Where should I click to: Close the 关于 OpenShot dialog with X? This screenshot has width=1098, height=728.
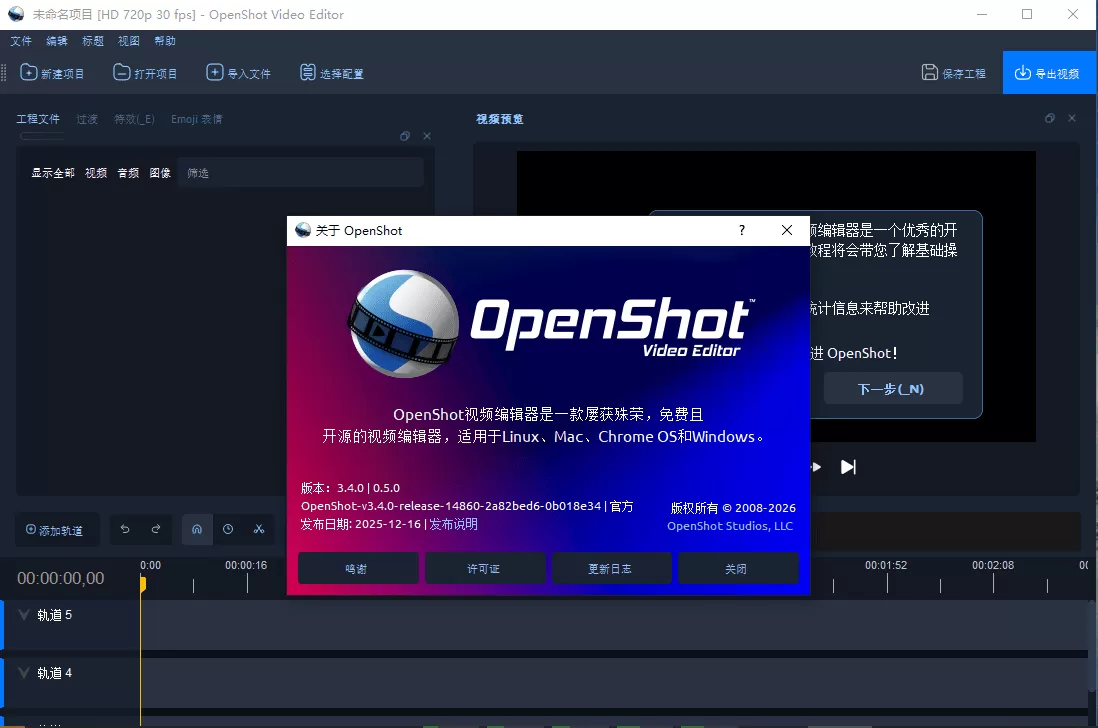tap(787, 230)
